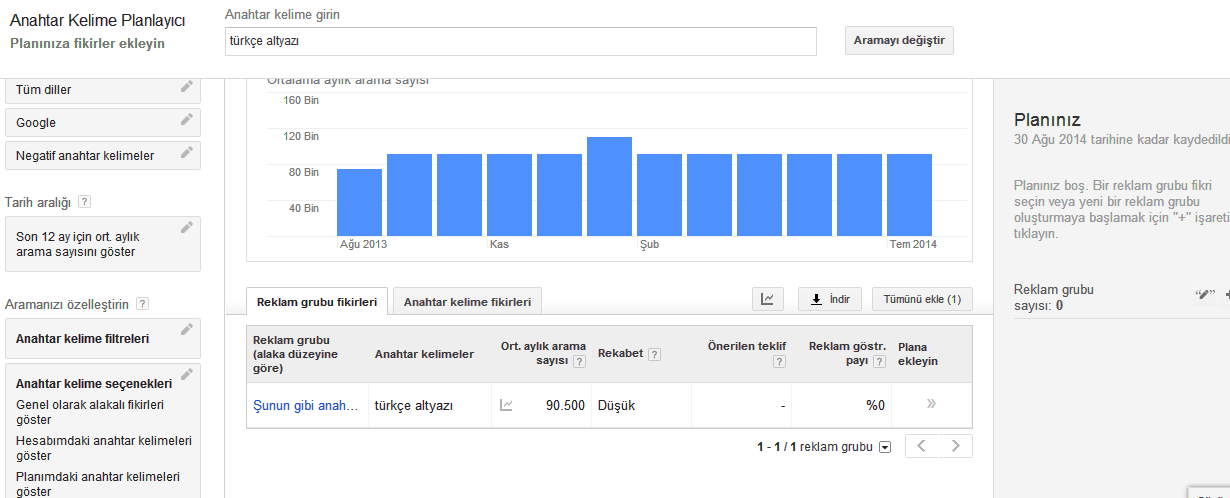The image size is (1230, 498).
Task: Click trend chart icon in türkçe altyazı row
Action: coord(506,405)
